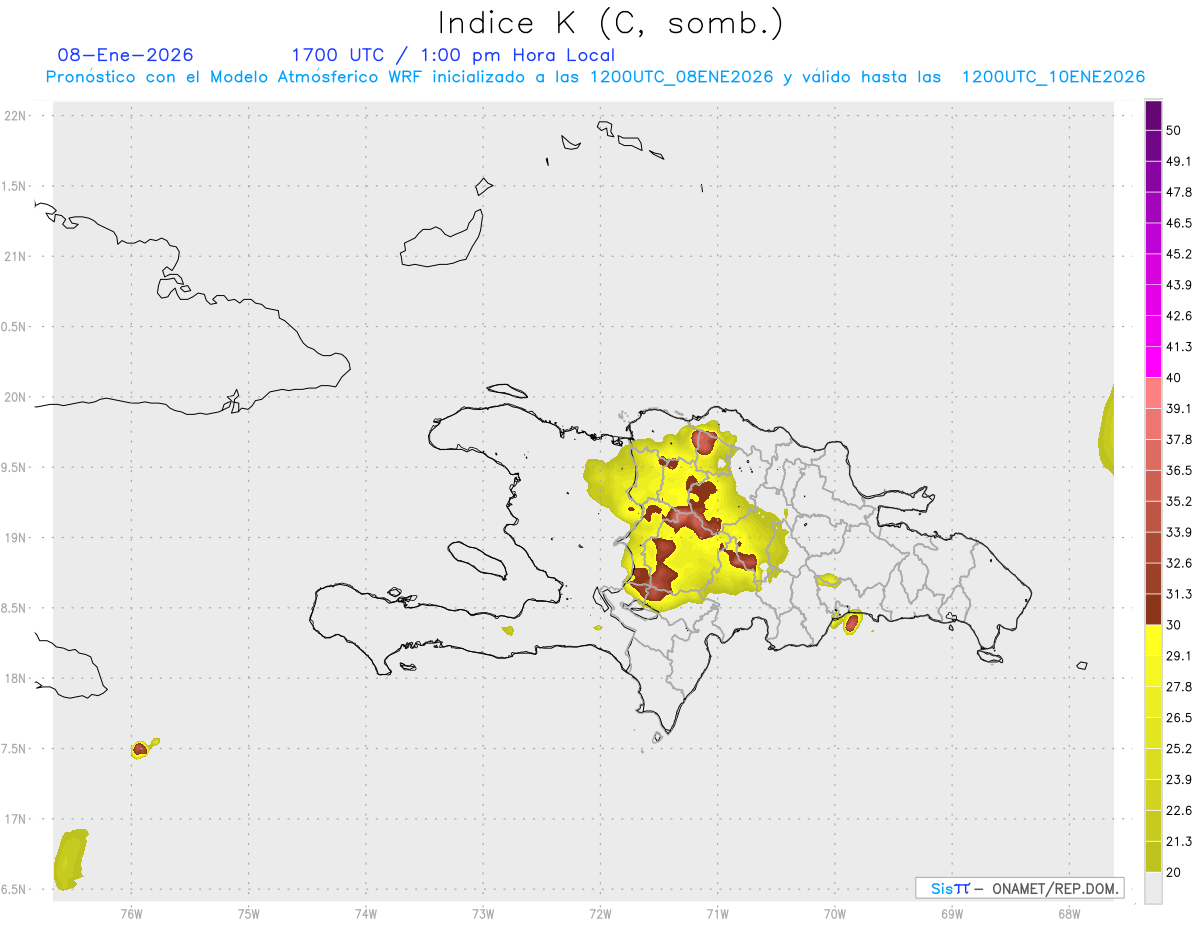Click the latitude label "19N"

[15, 538]
